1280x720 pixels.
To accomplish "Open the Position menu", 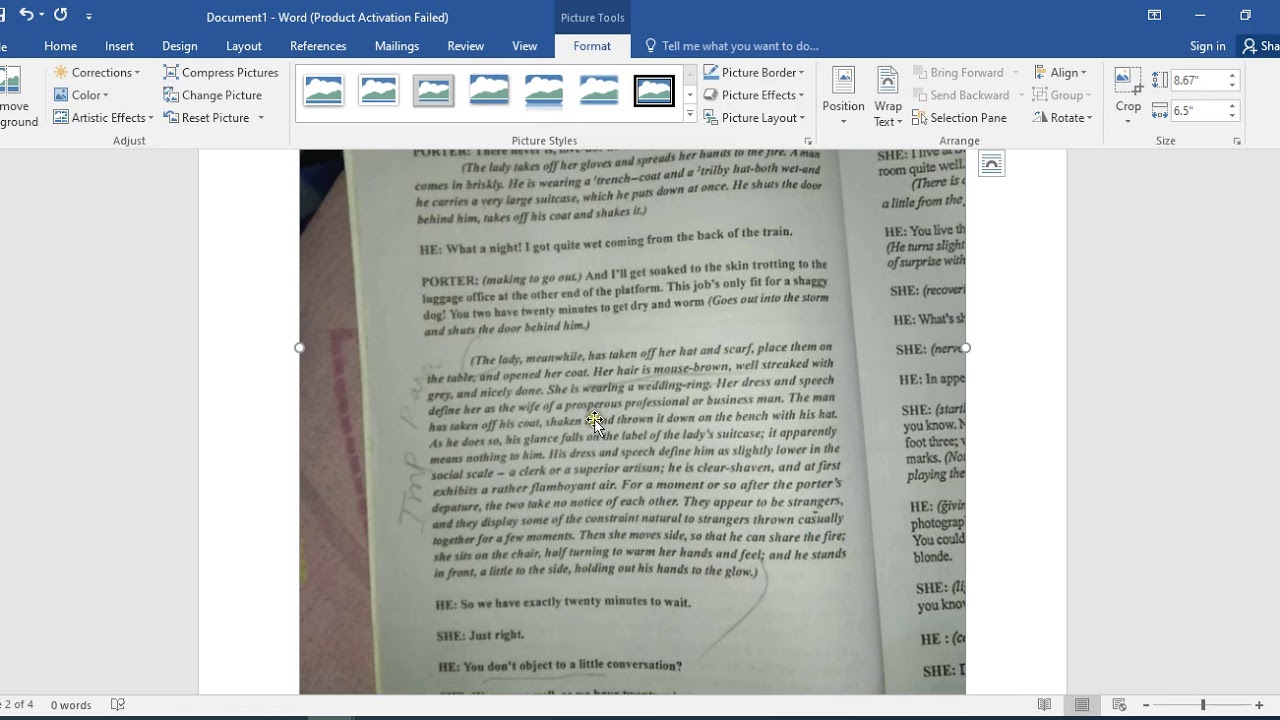I will tap(843, 97).
